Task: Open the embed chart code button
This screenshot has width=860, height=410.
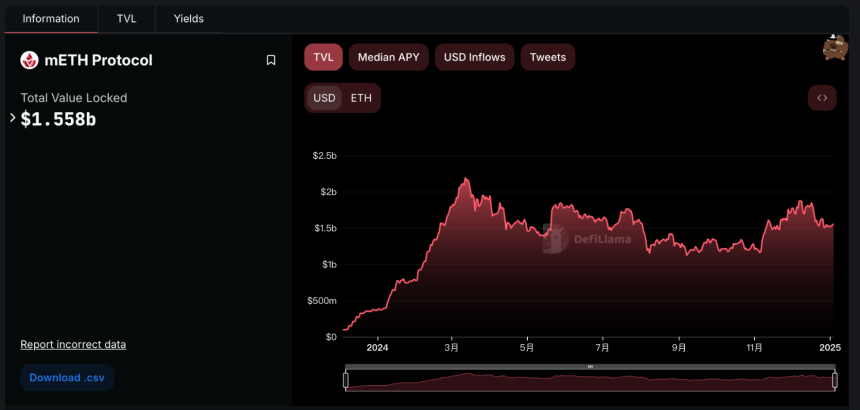Action: point(822,98)
